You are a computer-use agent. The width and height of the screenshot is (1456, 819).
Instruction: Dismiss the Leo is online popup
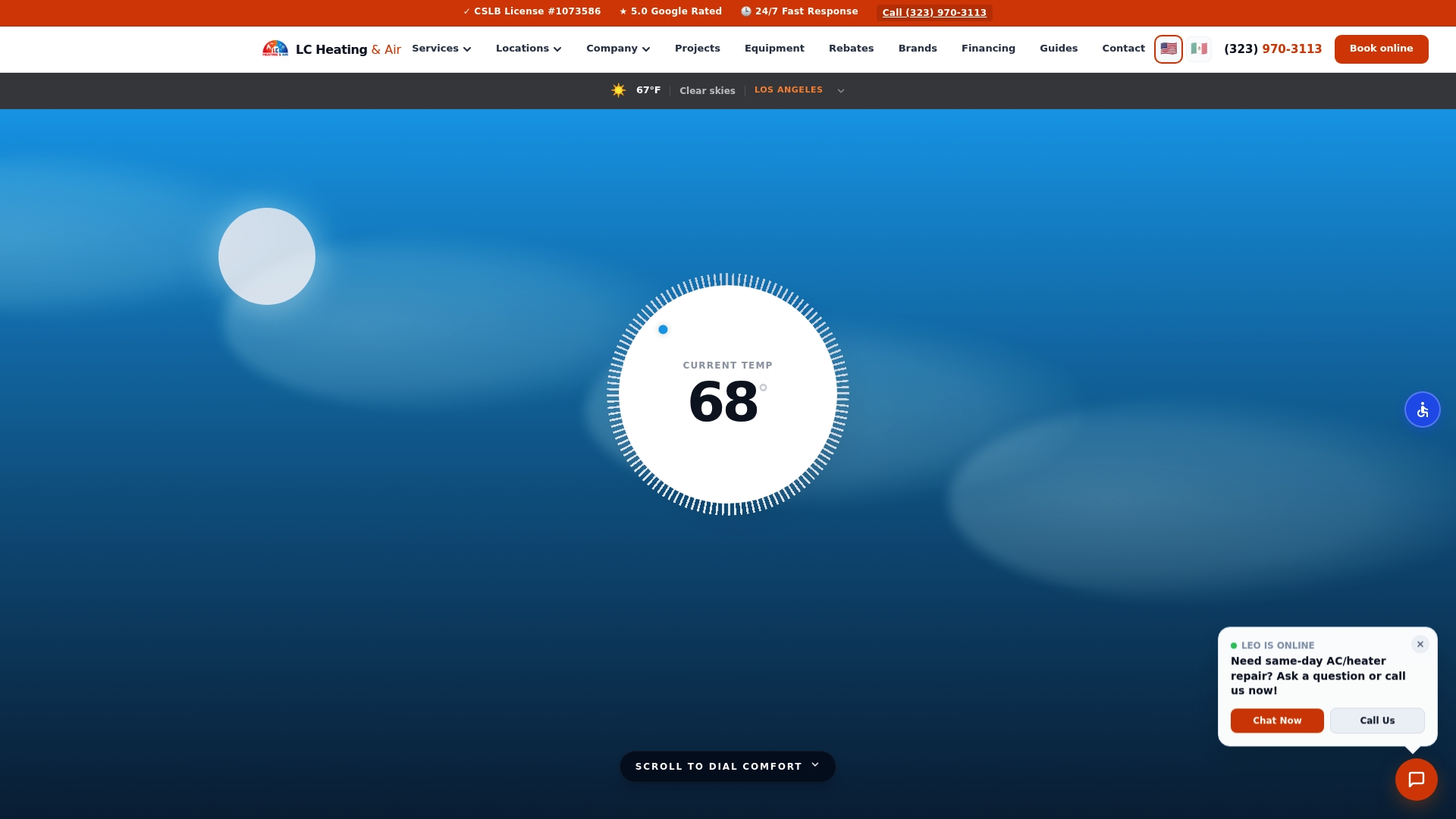click(x=1420, y=645)
